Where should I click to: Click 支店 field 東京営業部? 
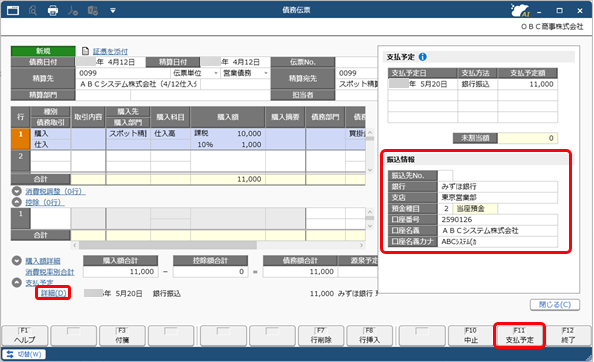pos(498,197)
